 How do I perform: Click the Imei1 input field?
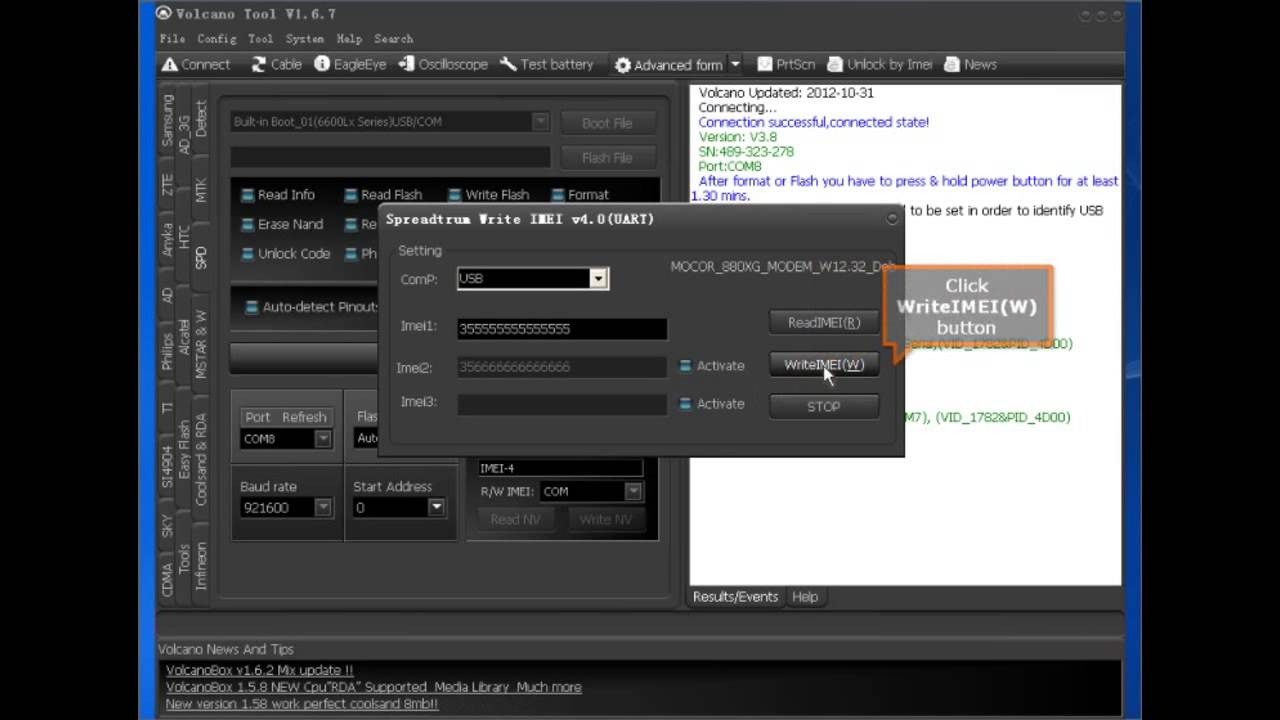click(x=562, y=329)
